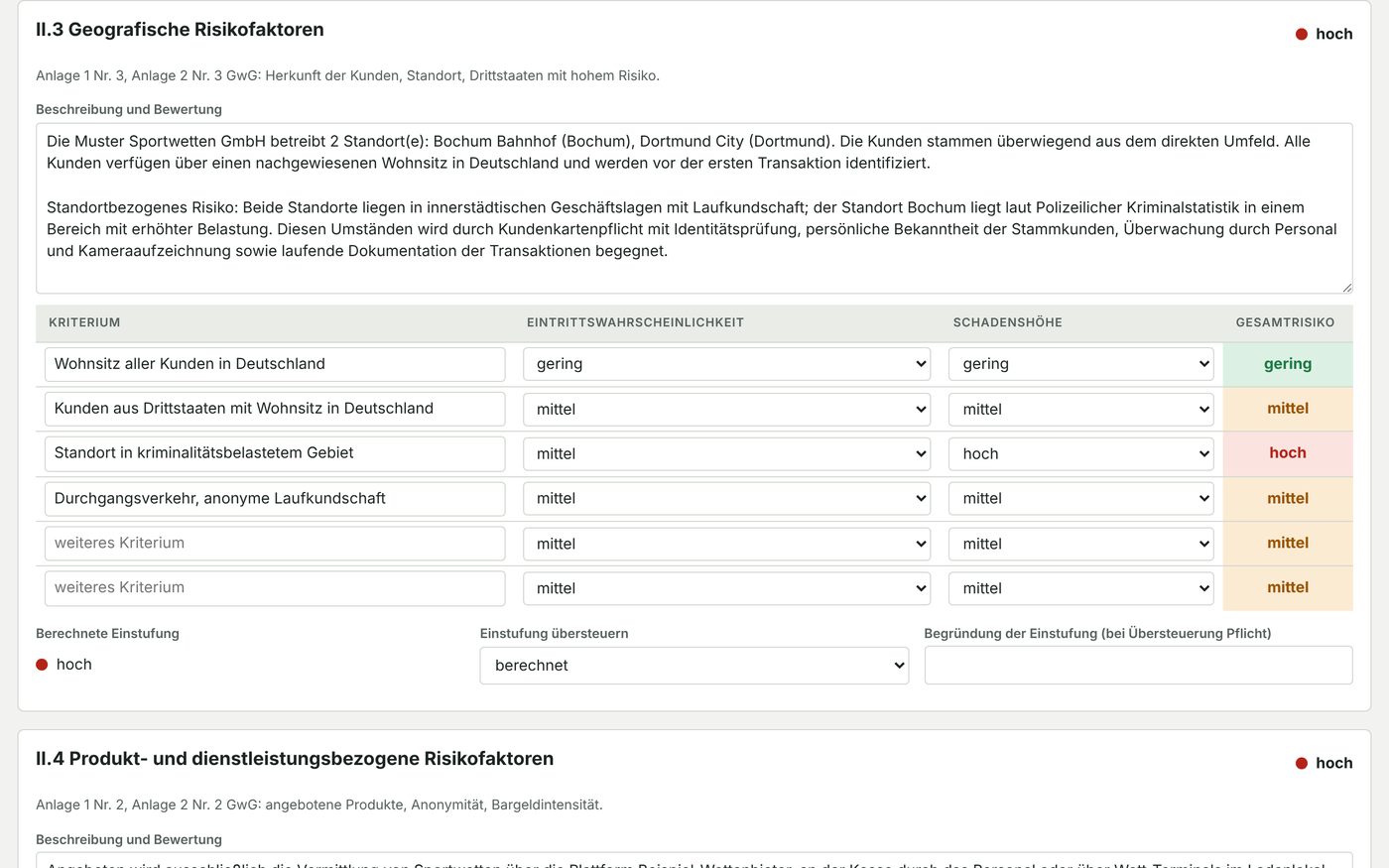The image size is (1389, 868).
Task: Click the Begründung der Einstufung label
Action: click(1097, 634)
